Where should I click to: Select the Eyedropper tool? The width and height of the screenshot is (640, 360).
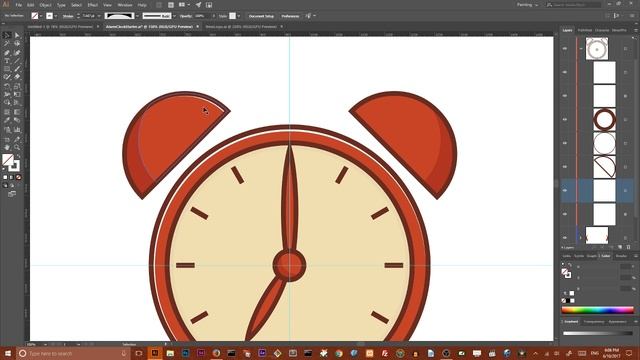coord(7,120)
